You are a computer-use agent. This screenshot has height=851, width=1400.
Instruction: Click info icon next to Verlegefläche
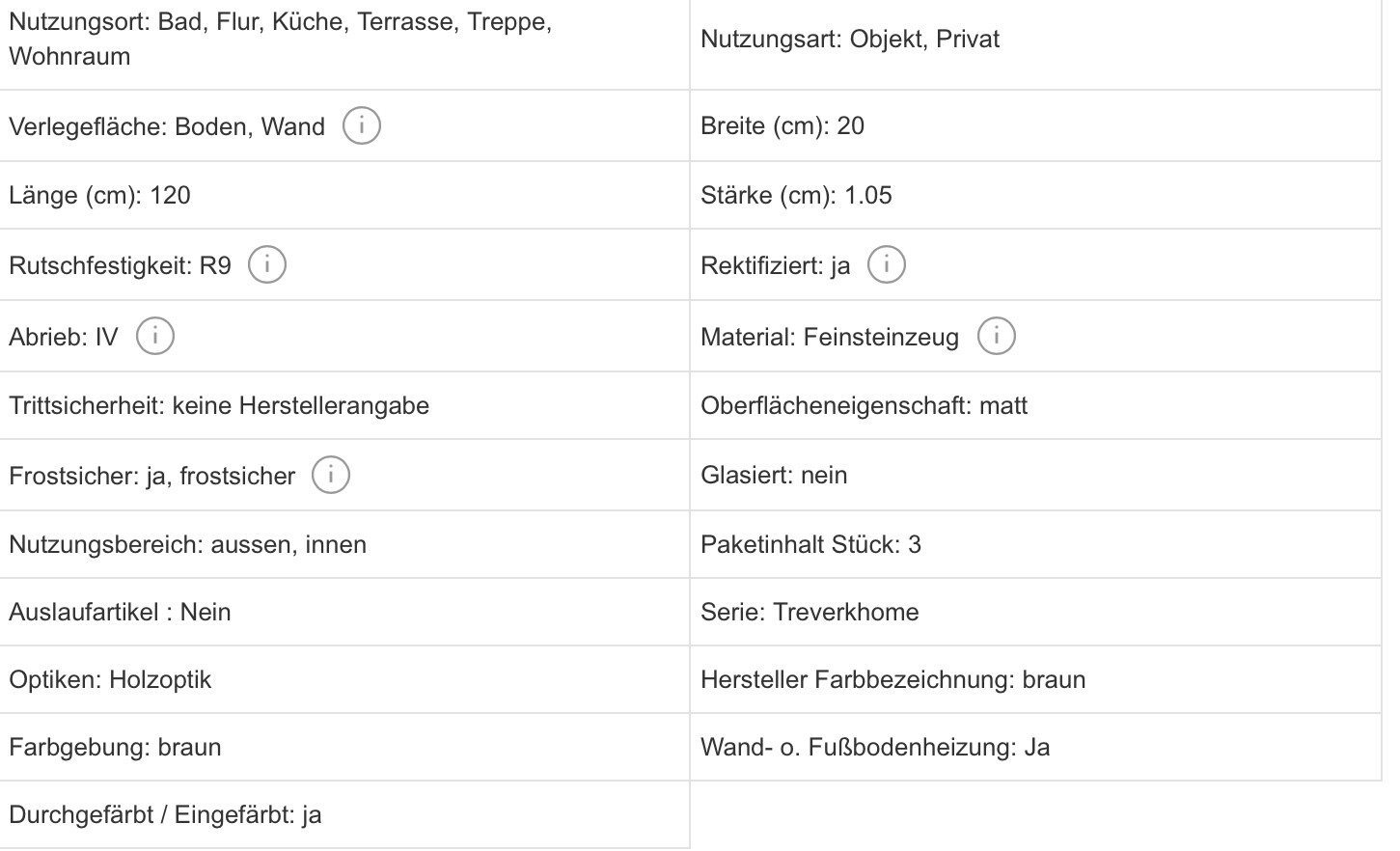point(362,125)
